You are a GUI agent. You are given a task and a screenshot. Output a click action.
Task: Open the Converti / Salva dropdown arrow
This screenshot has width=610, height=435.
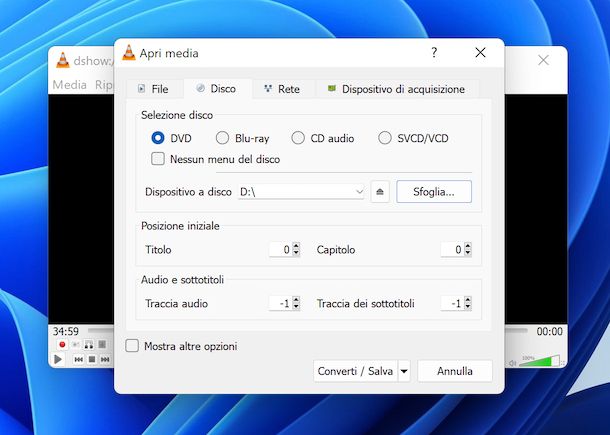(x=404, y=371)
